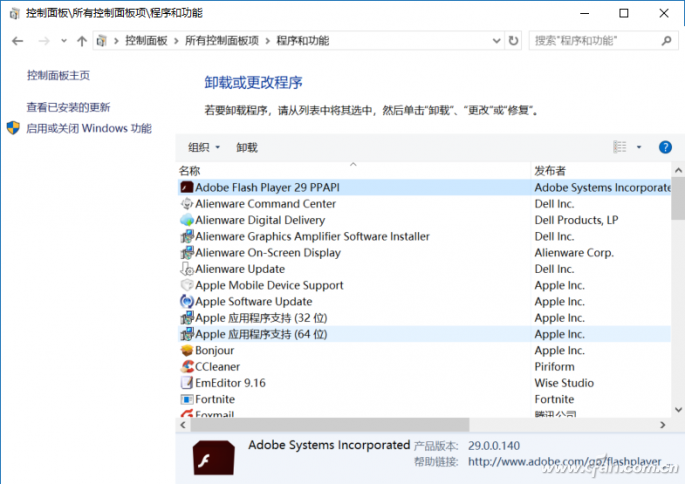685x484 pixels.
Task: Click the Bonjour package icon
Action: [187, 350]
